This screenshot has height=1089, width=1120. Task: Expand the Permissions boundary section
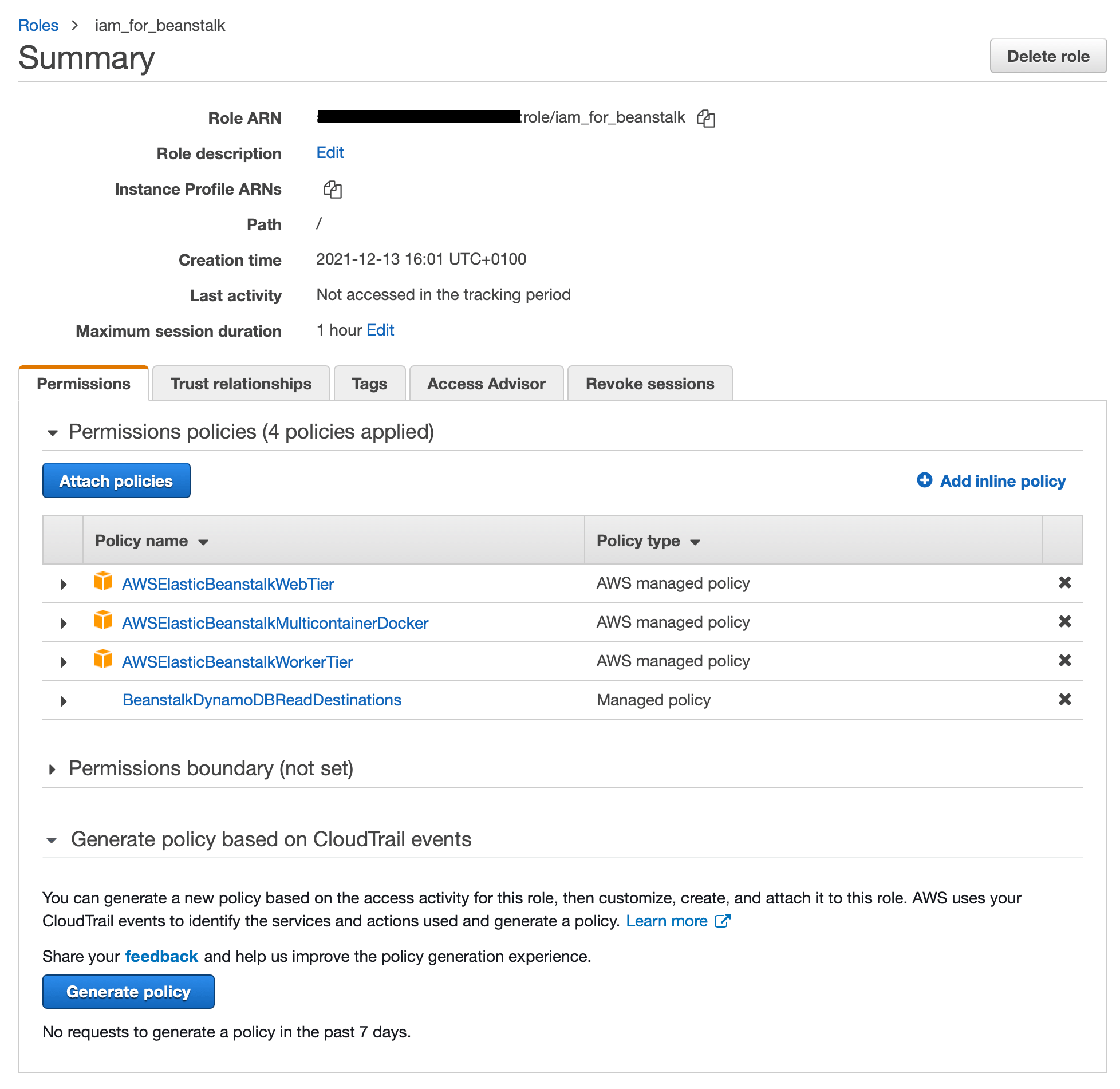(53, 770)
